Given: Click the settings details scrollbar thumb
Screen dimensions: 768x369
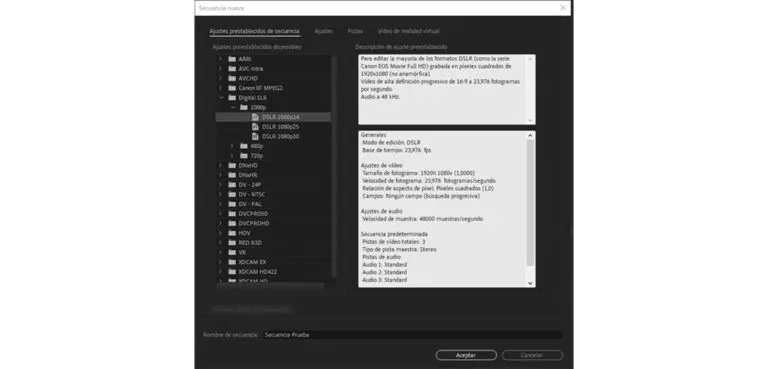Looking at the screenshot, I should point(530,203).
